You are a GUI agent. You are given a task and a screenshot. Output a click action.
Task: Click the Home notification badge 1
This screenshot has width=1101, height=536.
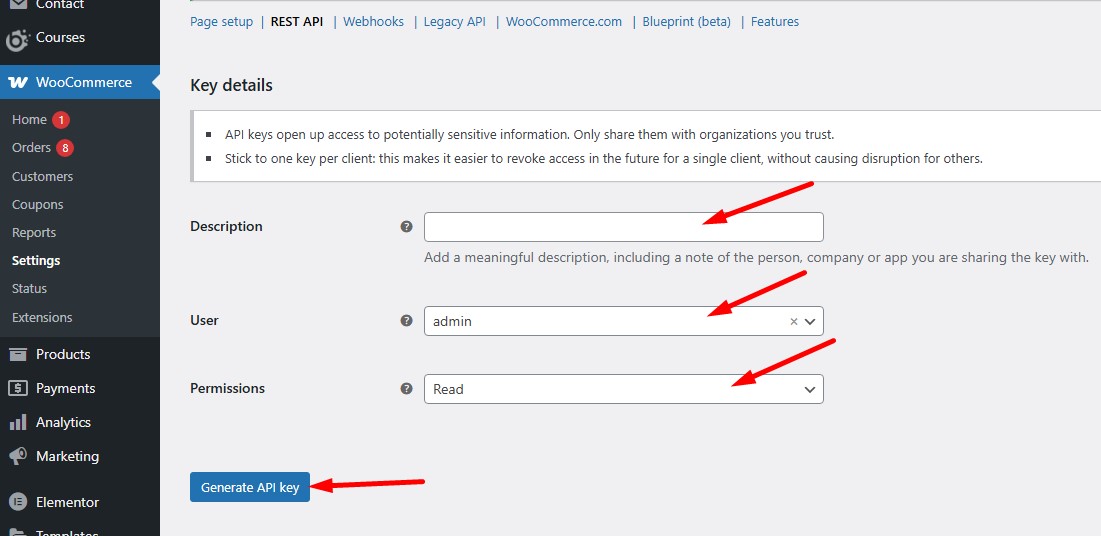[x=61, y=120]
